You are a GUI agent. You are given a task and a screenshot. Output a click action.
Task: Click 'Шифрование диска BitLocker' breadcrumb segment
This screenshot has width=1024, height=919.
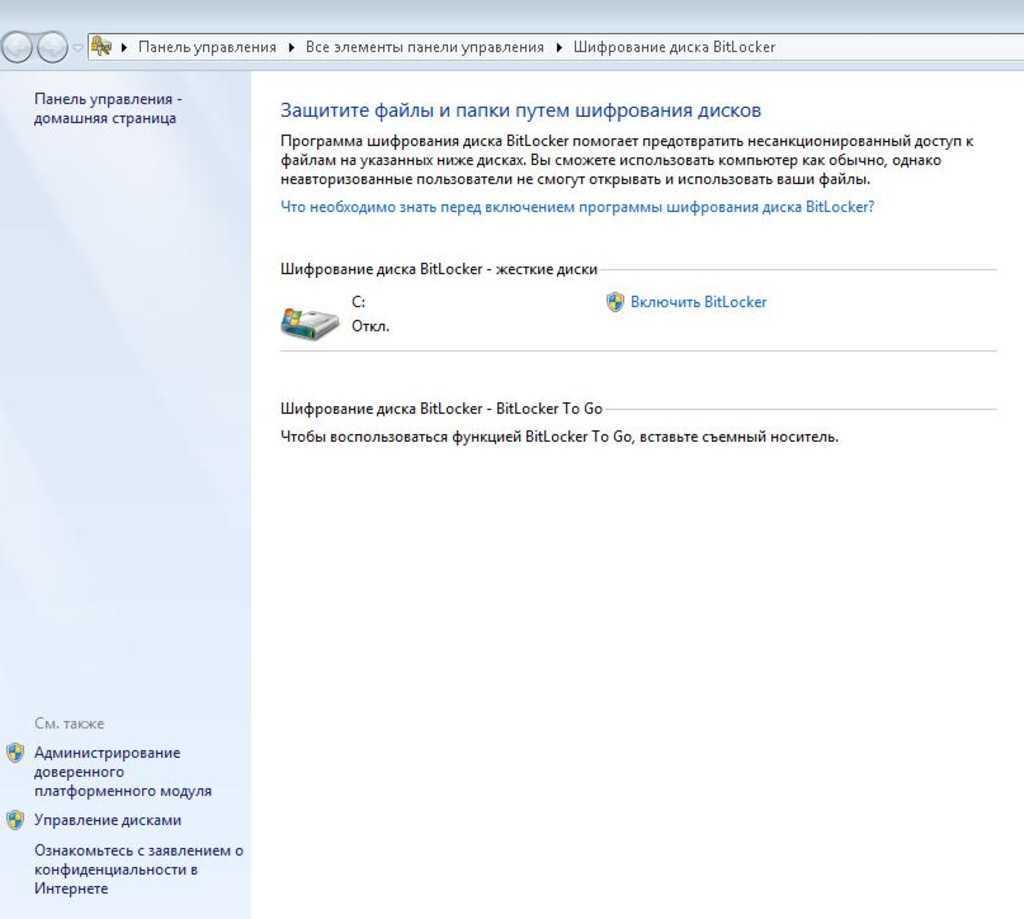pyautogui.click(x=674, y=47)
